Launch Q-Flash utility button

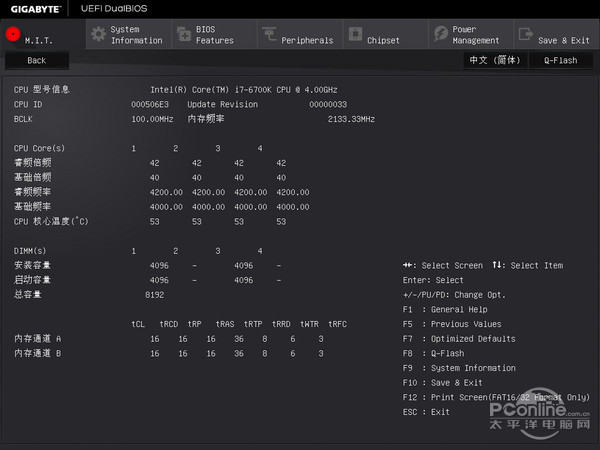tap(561, 60)
